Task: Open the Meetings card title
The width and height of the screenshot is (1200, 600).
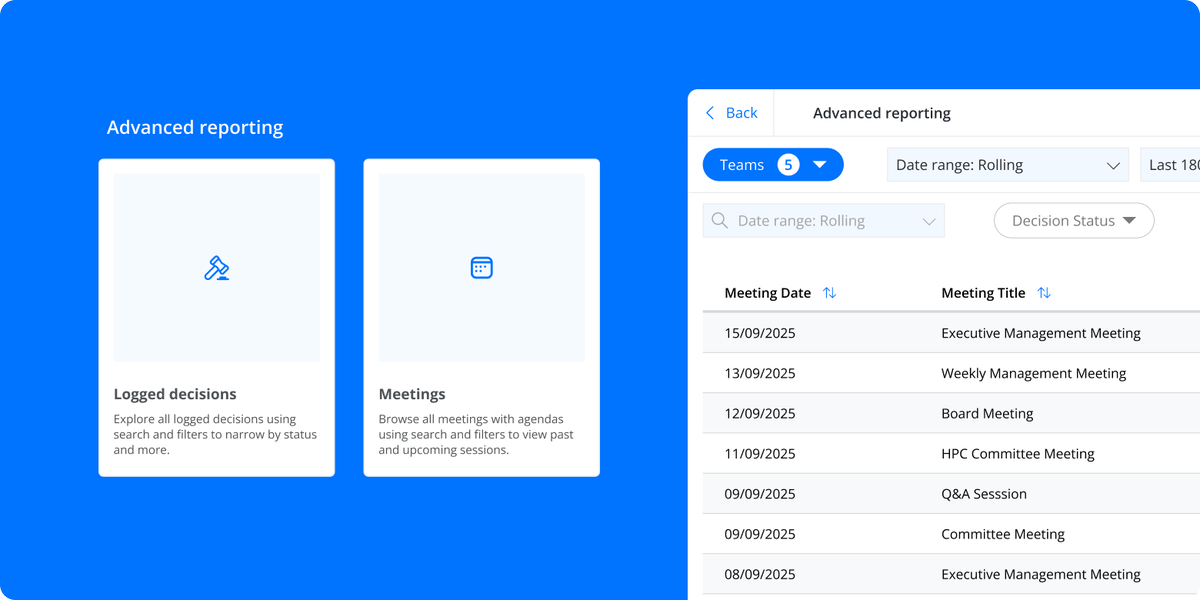Action: (x=412, y=394)
